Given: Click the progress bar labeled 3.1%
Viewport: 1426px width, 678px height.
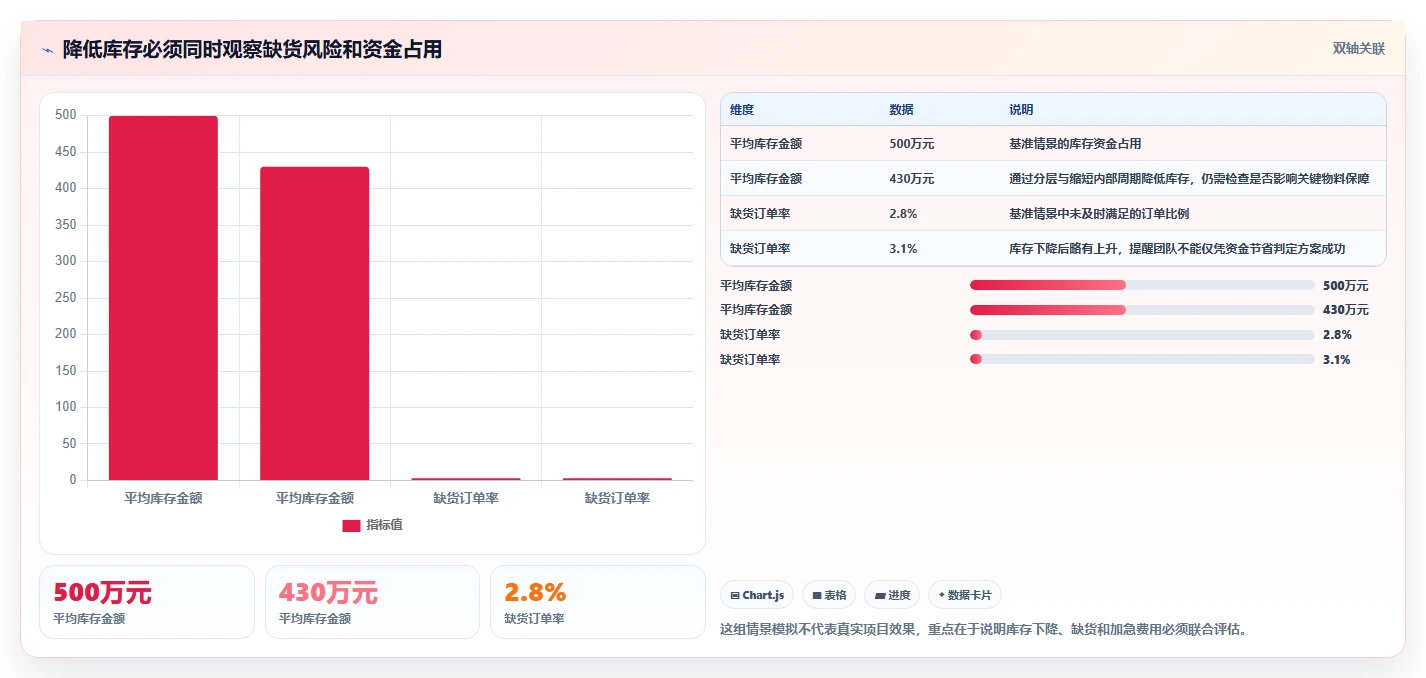Looking at the screenshot, I should (1142, 359).
